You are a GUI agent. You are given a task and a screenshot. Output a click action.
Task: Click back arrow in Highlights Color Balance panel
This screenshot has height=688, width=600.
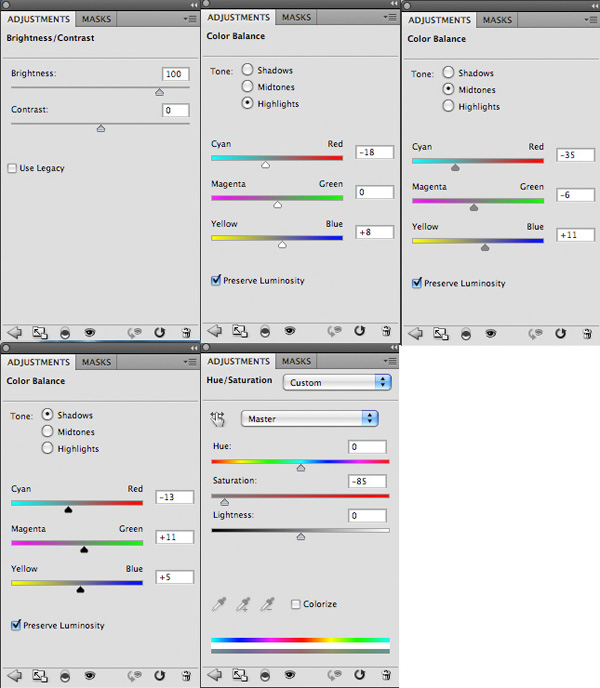pos(215,331)
